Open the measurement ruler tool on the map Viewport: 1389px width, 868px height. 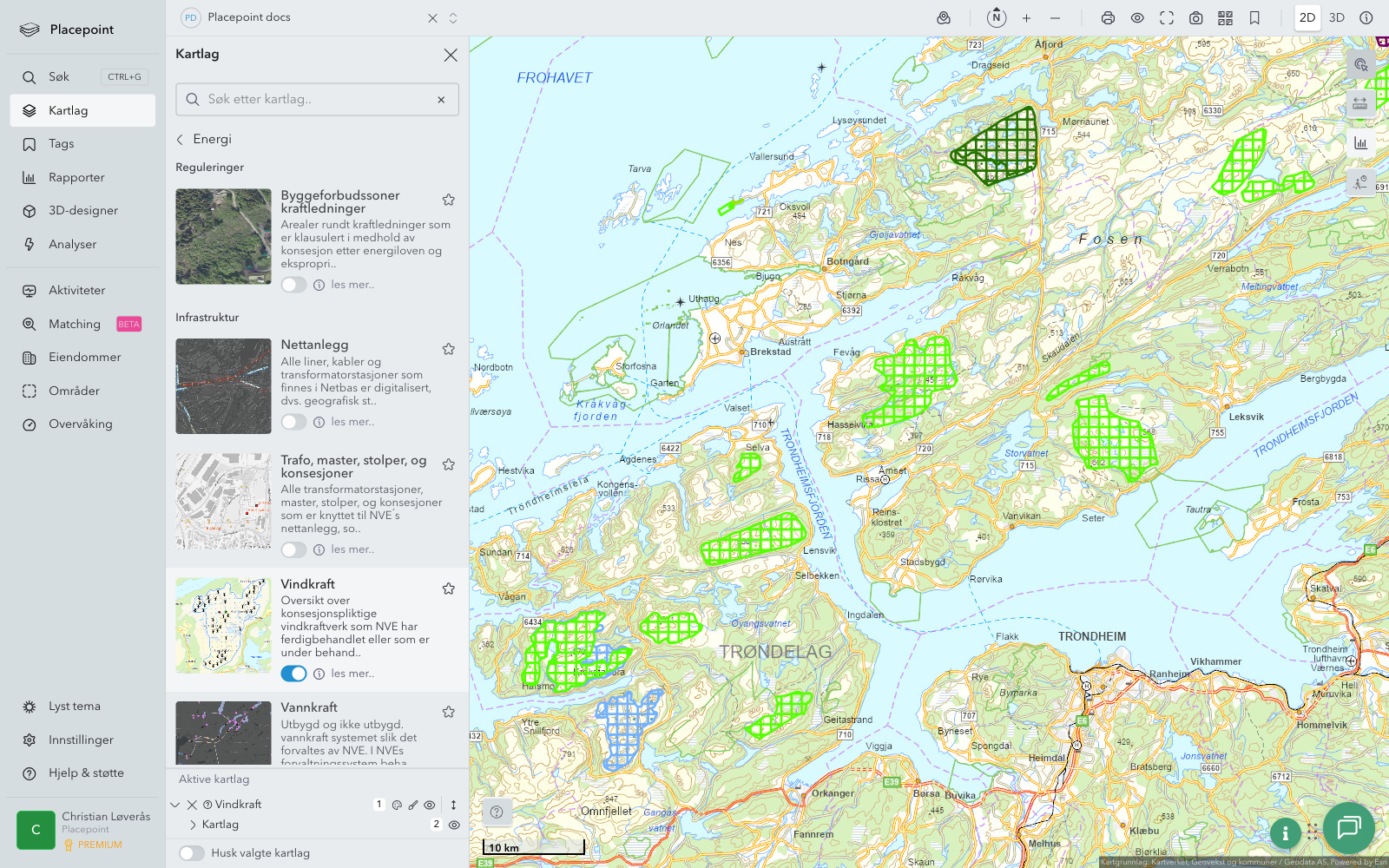[1361, 104]
